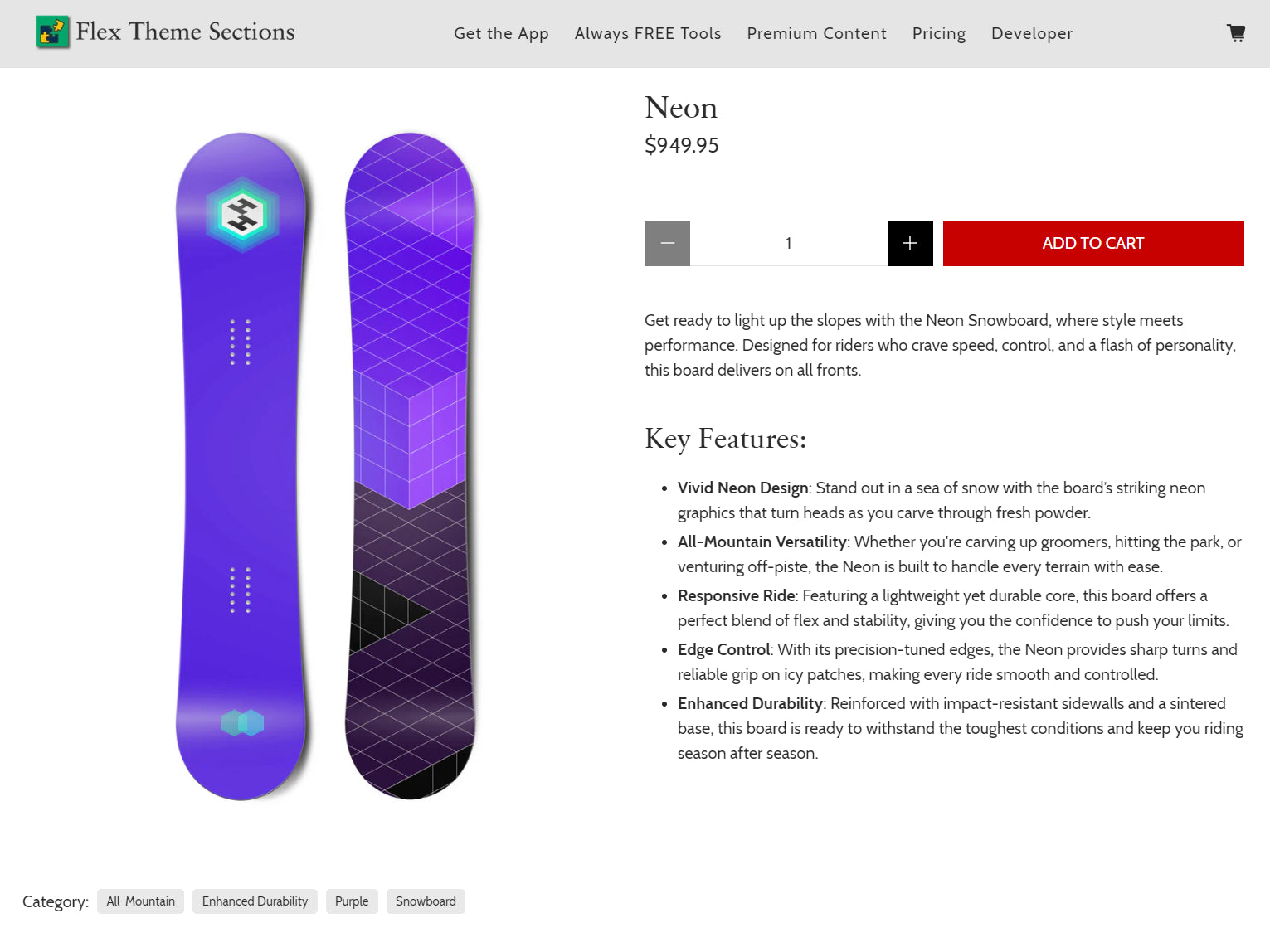Select the All-Mountain category tag
Screen dimensions: 1270x952
coord(140,901)
